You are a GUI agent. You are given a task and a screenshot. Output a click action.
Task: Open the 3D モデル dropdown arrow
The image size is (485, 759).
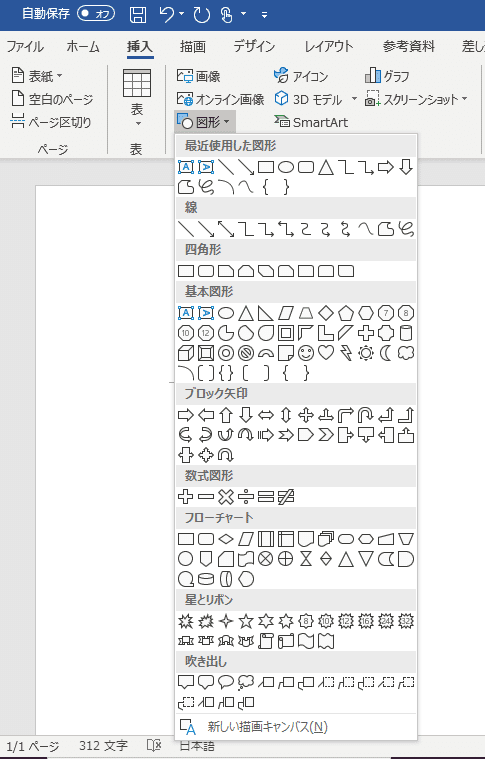pos(354,99)
